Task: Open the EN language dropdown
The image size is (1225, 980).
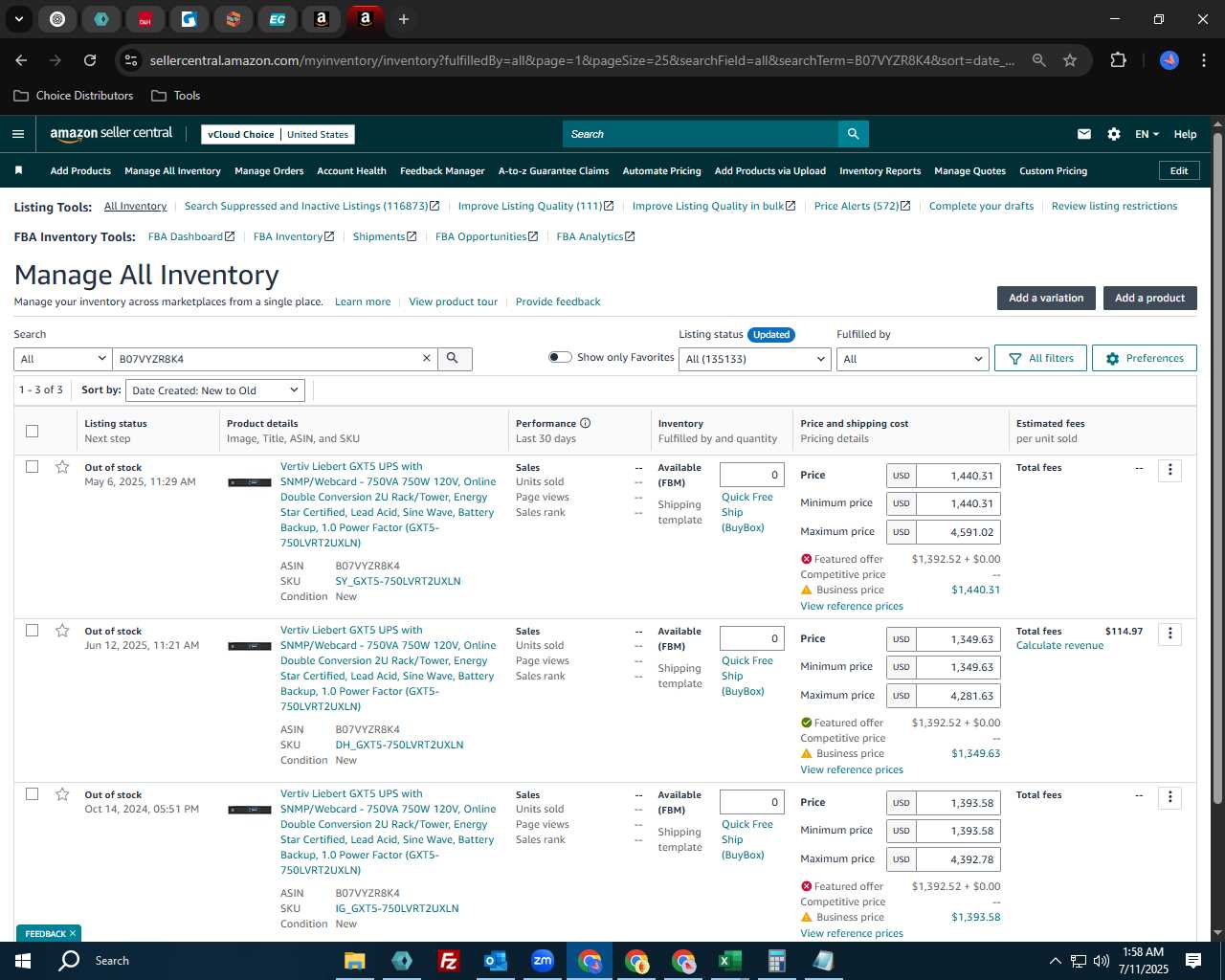Action: click(x=1147, y=134)
